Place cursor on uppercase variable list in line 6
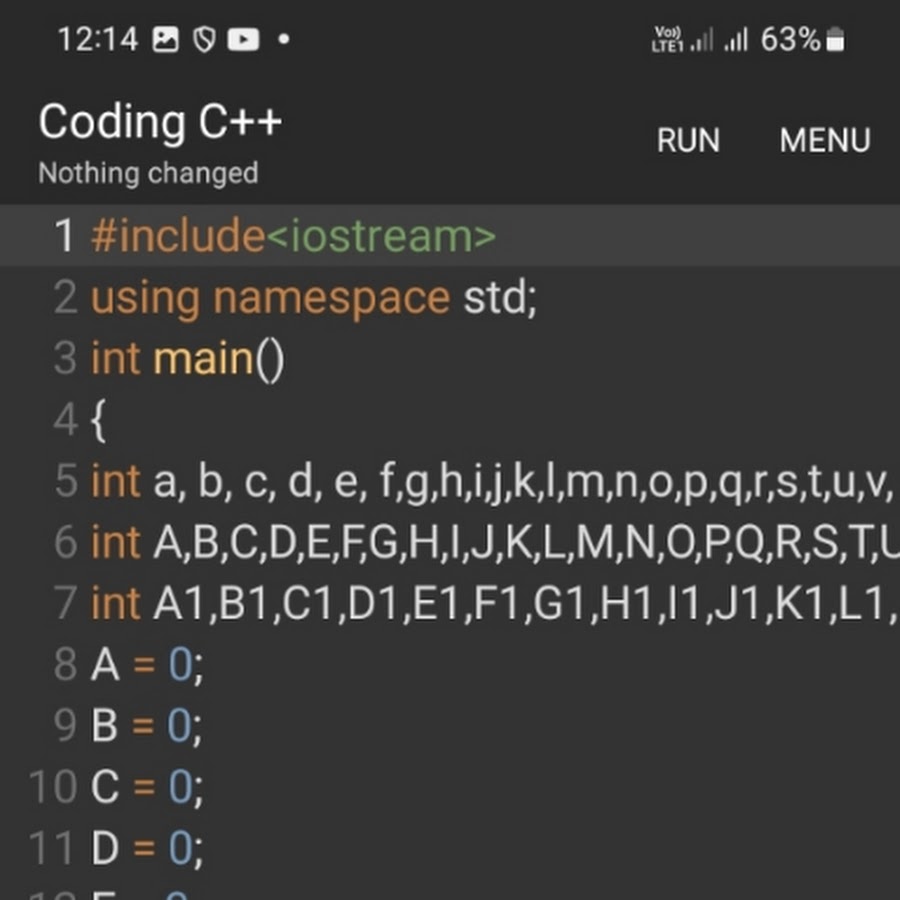Viewport: 900px width, 900px height. (526, 542)
